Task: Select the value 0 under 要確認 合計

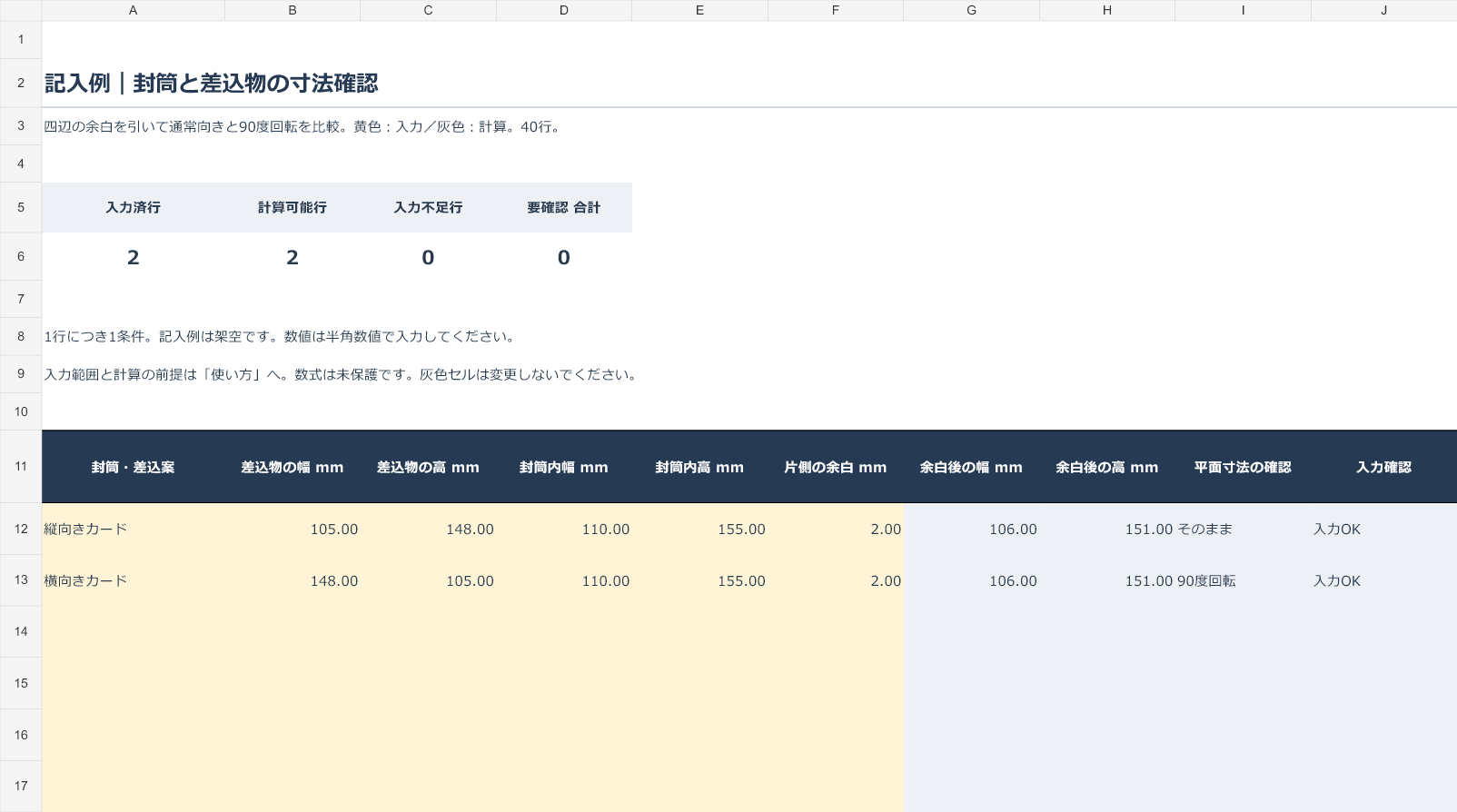Action: click(564, 257)
